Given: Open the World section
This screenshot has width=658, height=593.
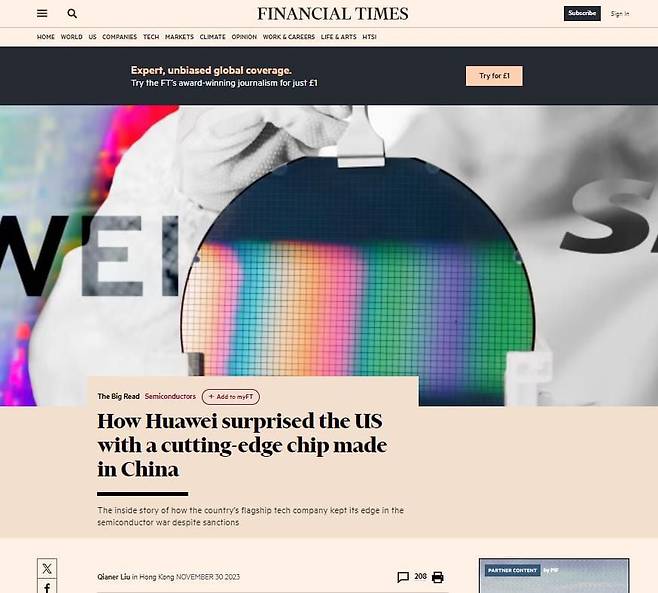Looking at the screenshot, I should pos(72,37).
